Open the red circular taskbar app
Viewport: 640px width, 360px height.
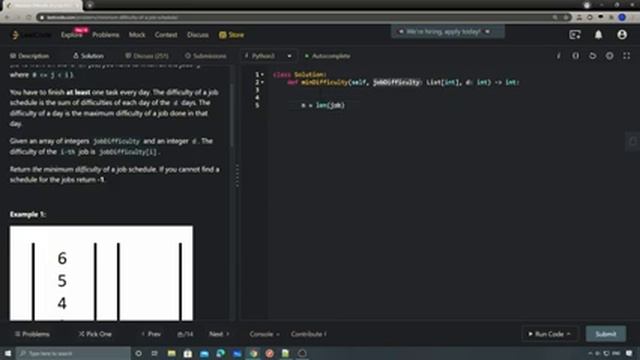269,353
